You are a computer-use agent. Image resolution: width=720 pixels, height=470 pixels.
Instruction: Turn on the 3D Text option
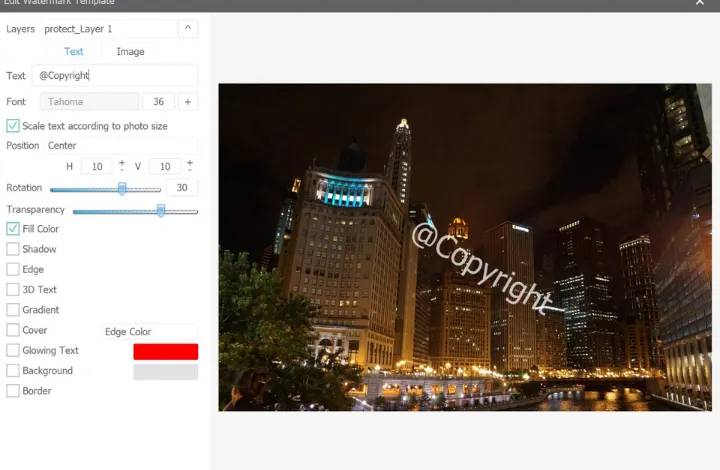(13, 290)
